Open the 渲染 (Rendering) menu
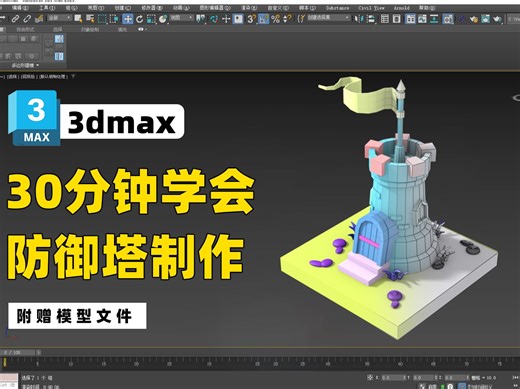520x389 pixels. (x=249, y=8)
